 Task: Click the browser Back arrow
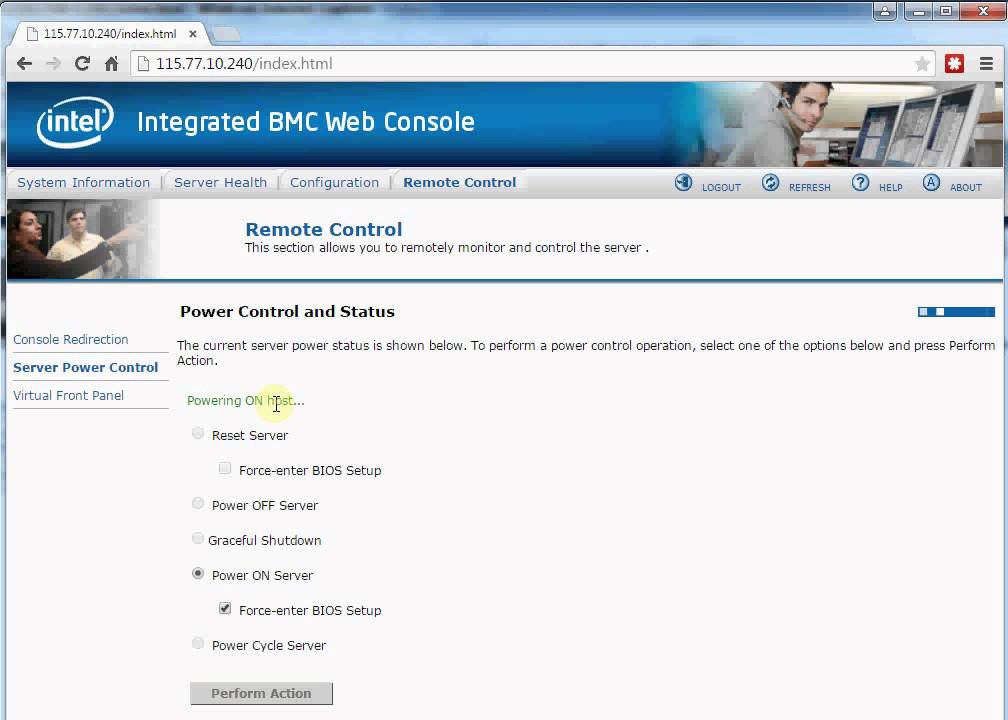coord(24,64)
